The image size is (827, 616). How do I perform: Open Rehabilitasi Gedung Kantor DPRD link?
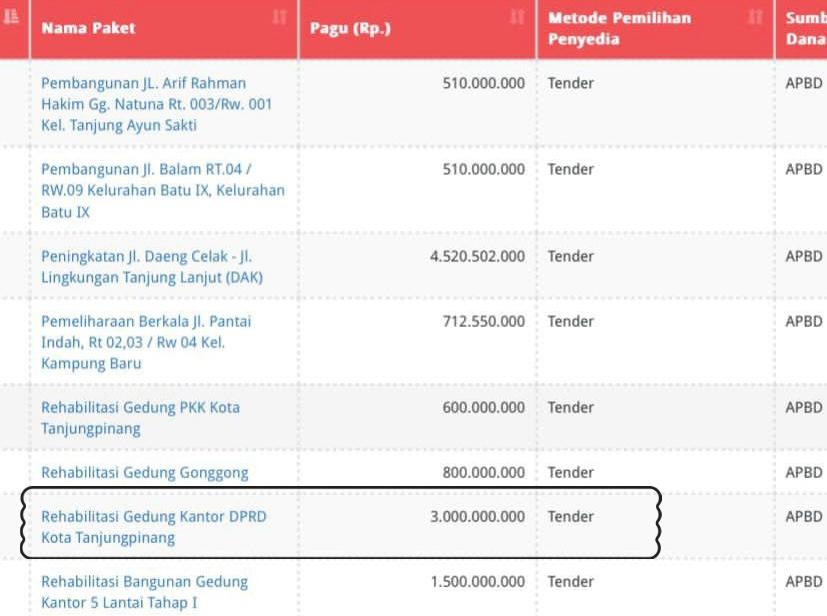click(x=153, y=527)
